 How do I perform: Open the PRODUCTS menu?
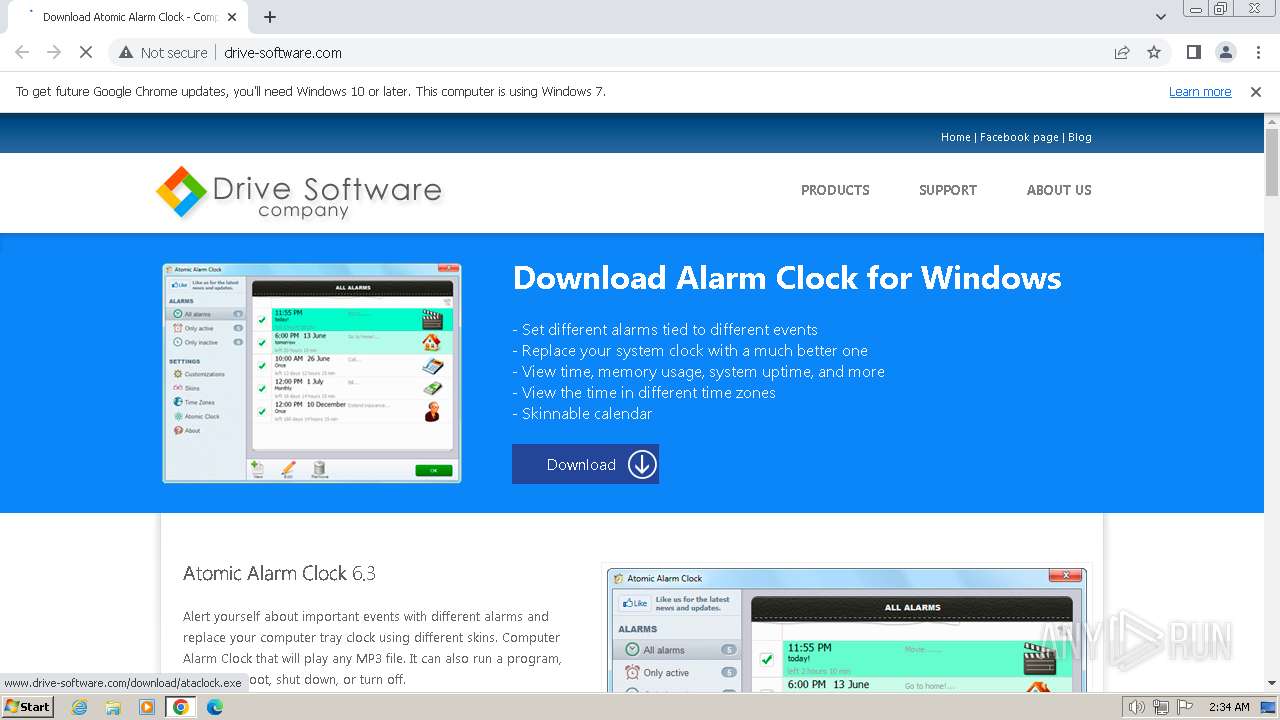[x=835, y=190]
